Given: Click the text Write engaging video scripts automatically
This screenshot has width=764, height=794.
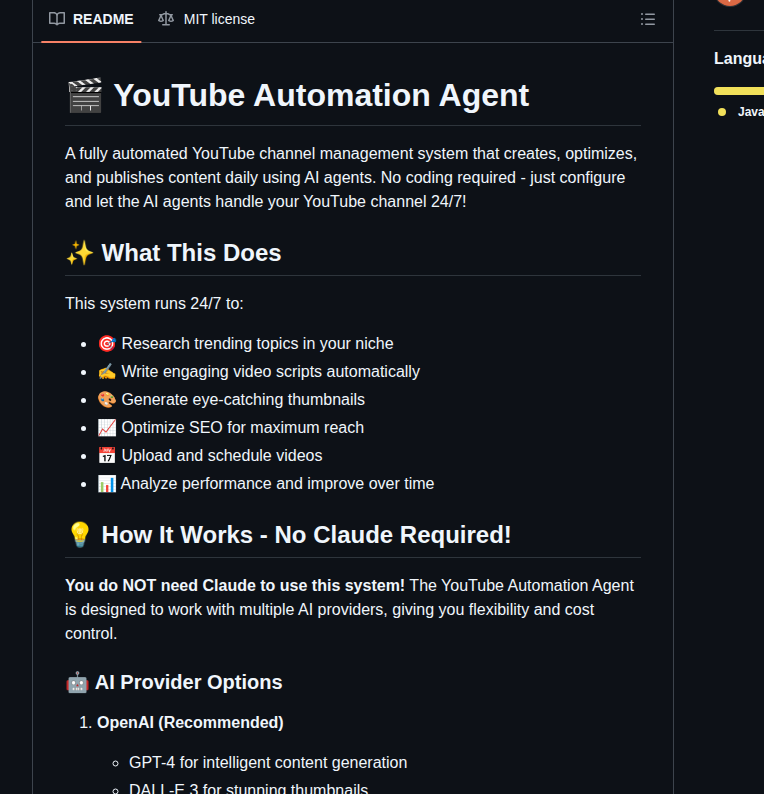Looking at the screenshot, I should click(270, 372).
